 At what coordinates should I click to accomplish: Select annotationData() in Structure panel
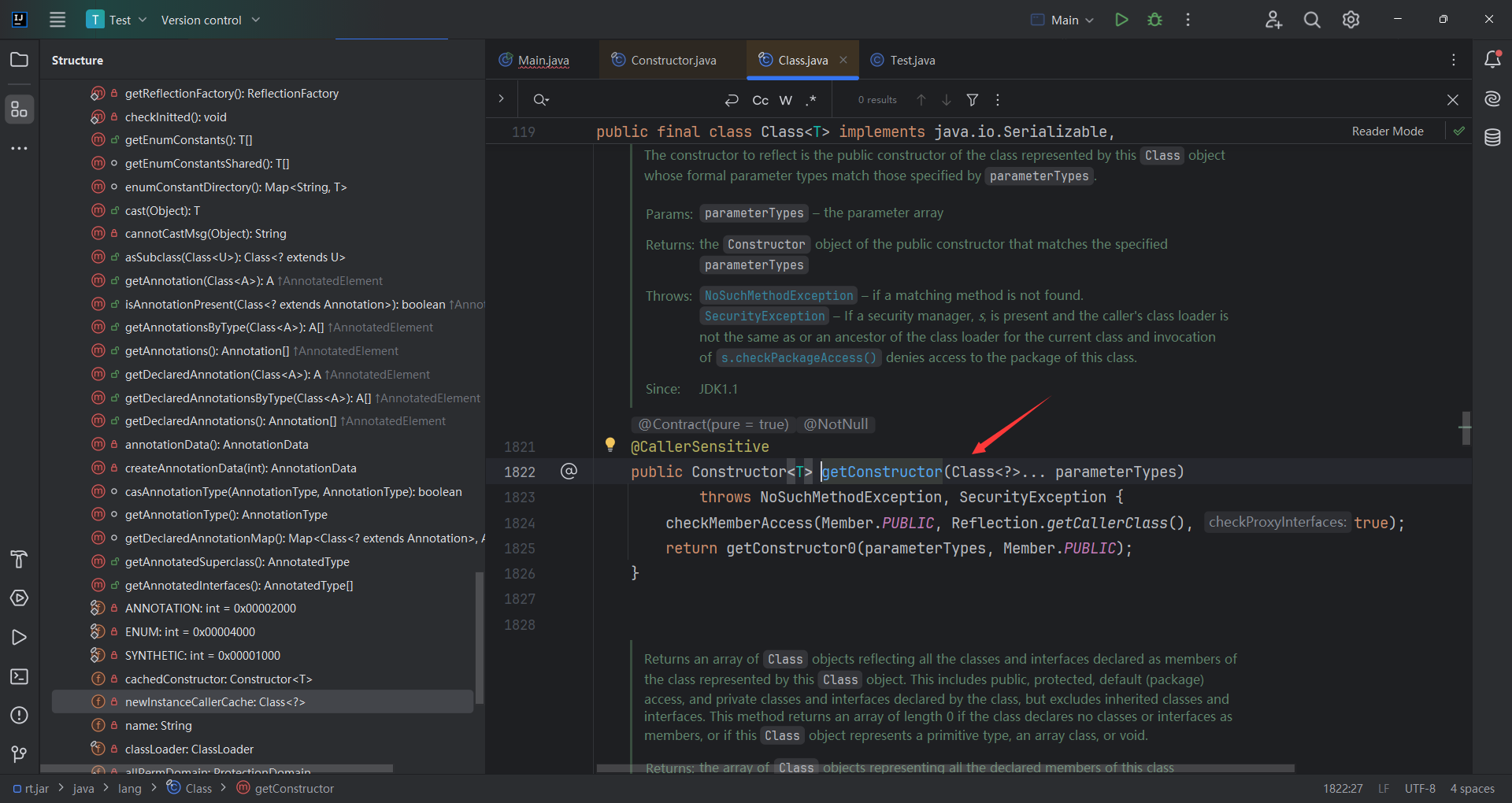(x=217, y=445)
